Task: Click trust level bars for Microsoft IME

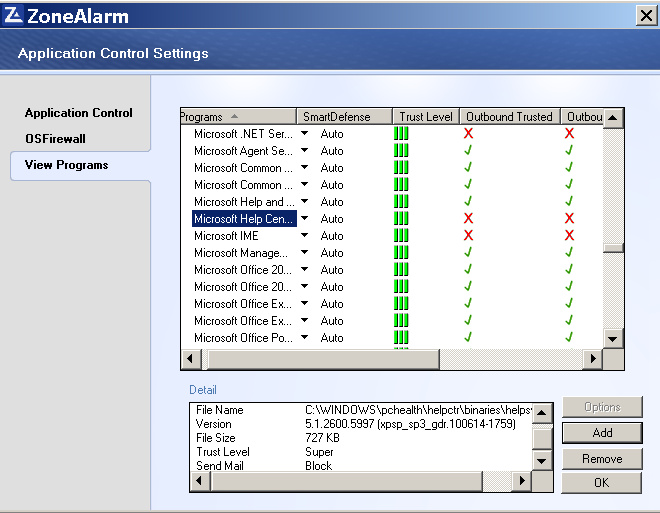Action: tap(401, 235)
